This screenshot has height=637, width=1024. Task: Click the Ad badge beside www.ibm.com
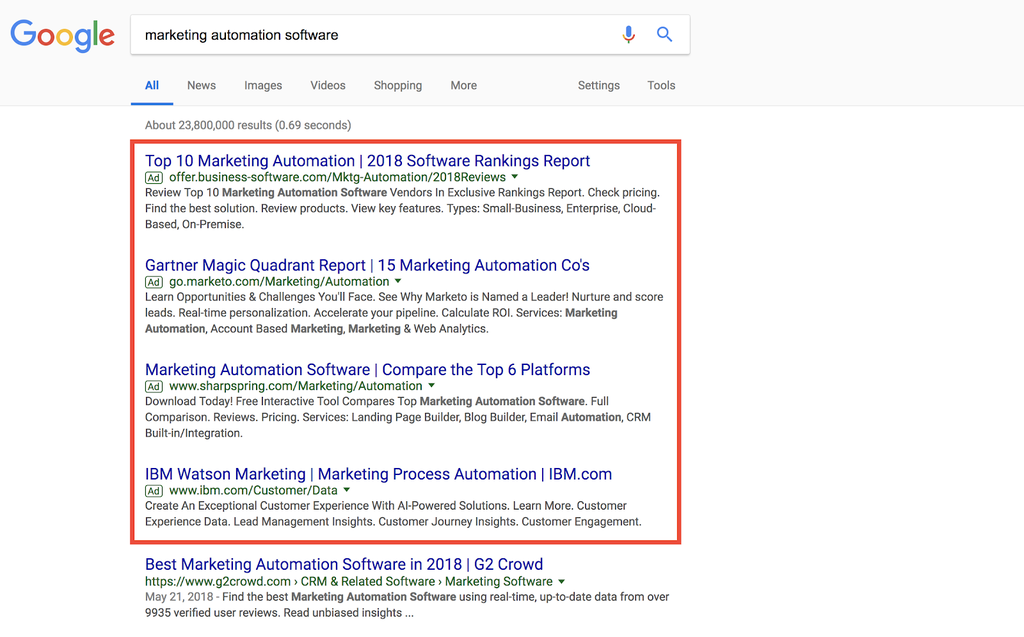[x=153, y=491]
